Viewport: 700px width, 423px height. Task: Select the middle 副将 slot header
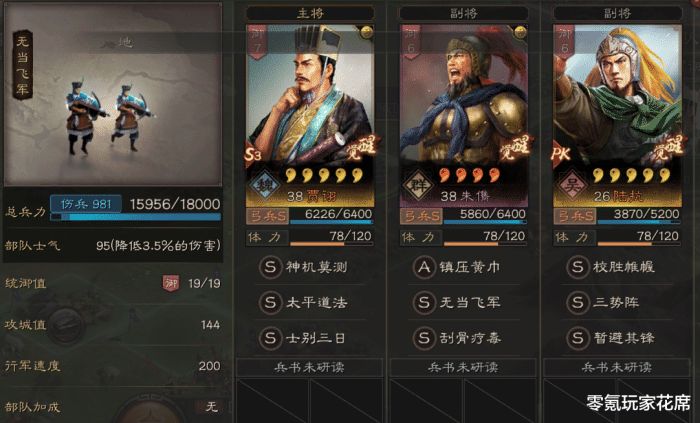463,13
